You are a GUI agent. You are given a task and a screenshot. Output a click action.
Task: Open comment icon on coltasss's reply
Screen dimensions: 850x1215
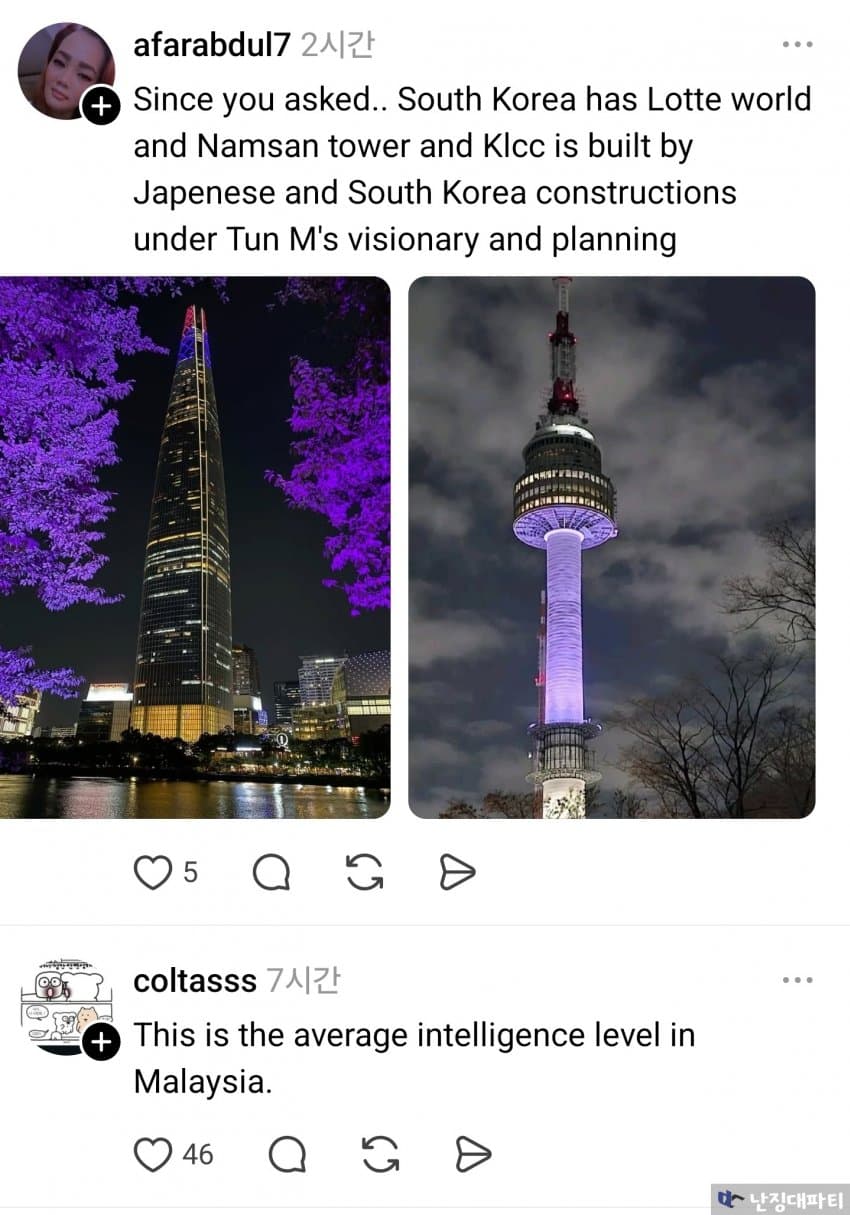287,1154
